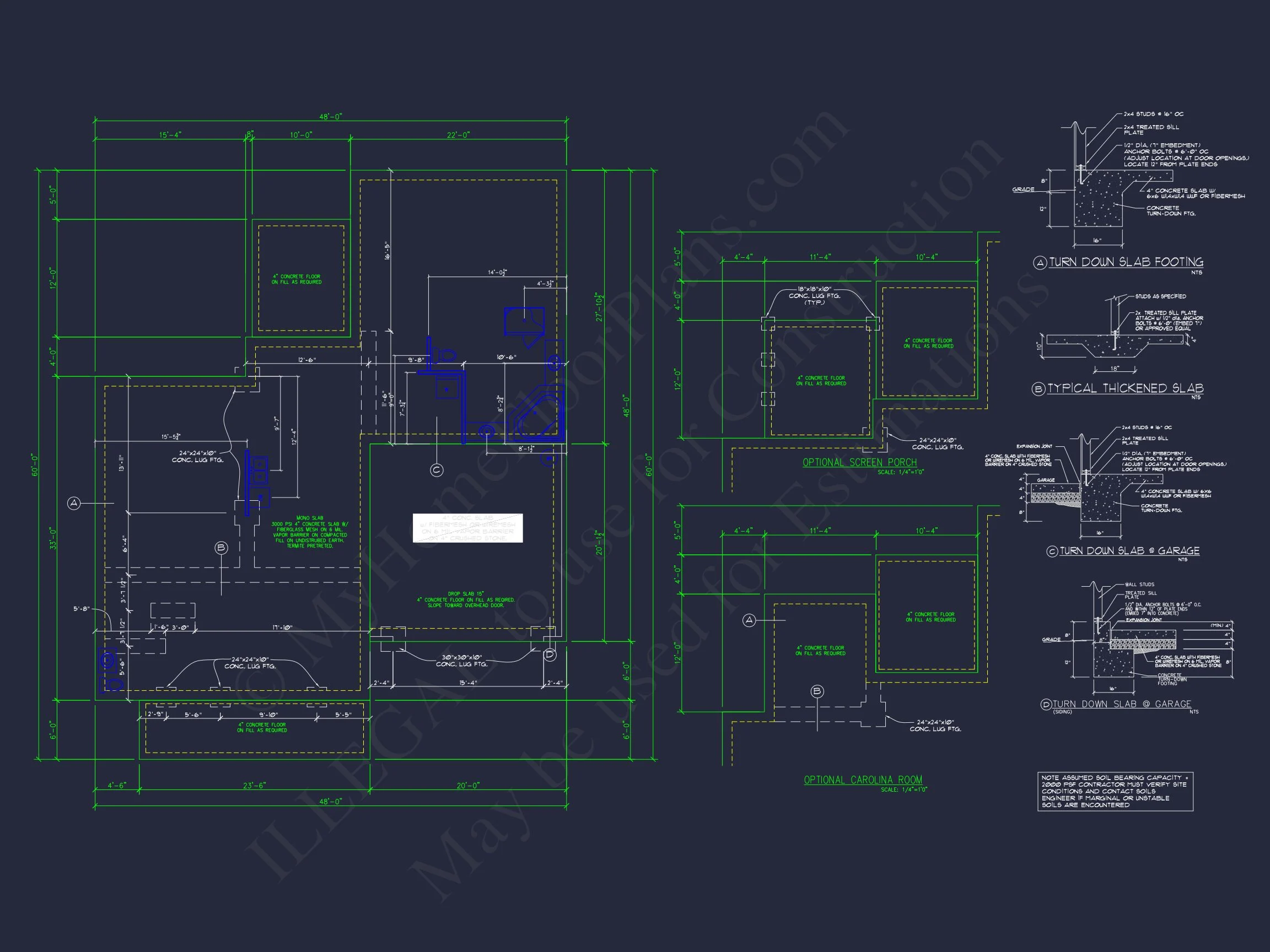Click the Optional Screen Porch title
Image resolution: width=1270 pixels, height=952 pixels.
coord(859,463)
